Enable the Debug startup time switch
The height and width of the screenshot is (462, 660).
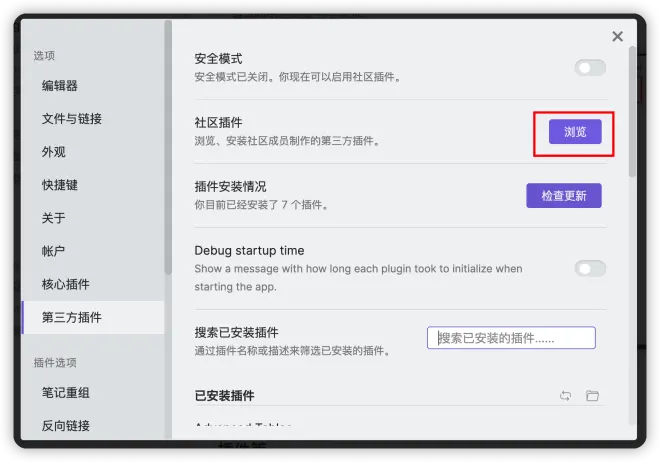click(x=590, y=268)
